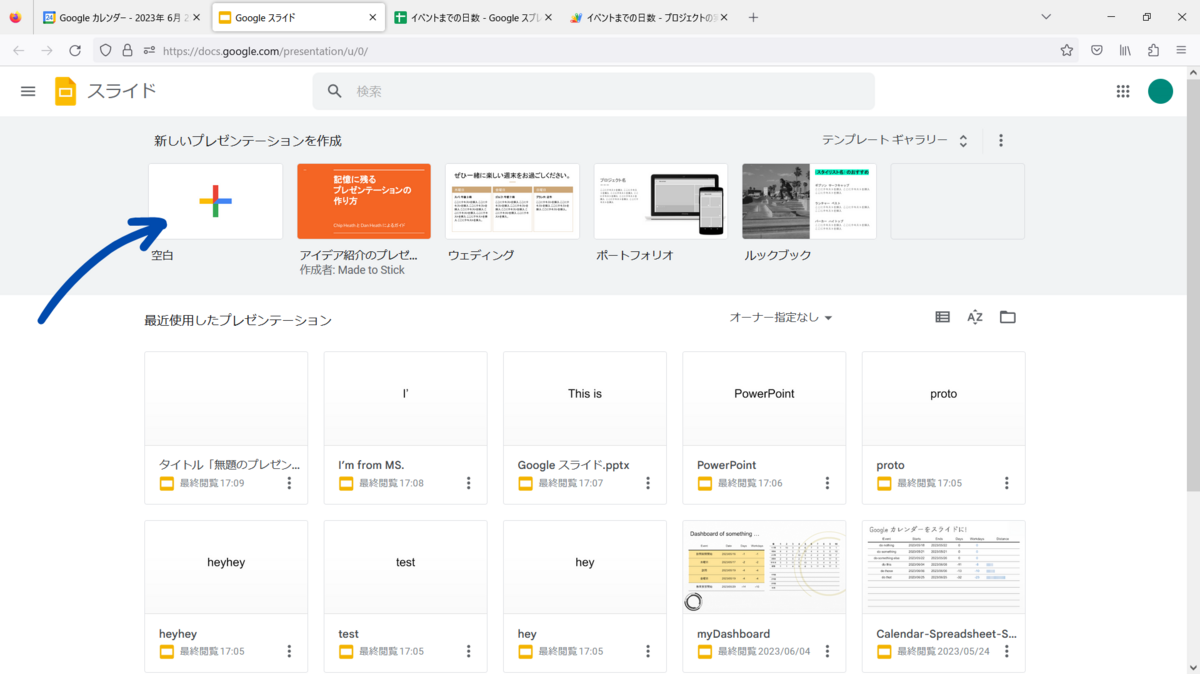Viewport: 1200px width, 674px height.
Task: Open more options for test file
Action: click(469, 651)
